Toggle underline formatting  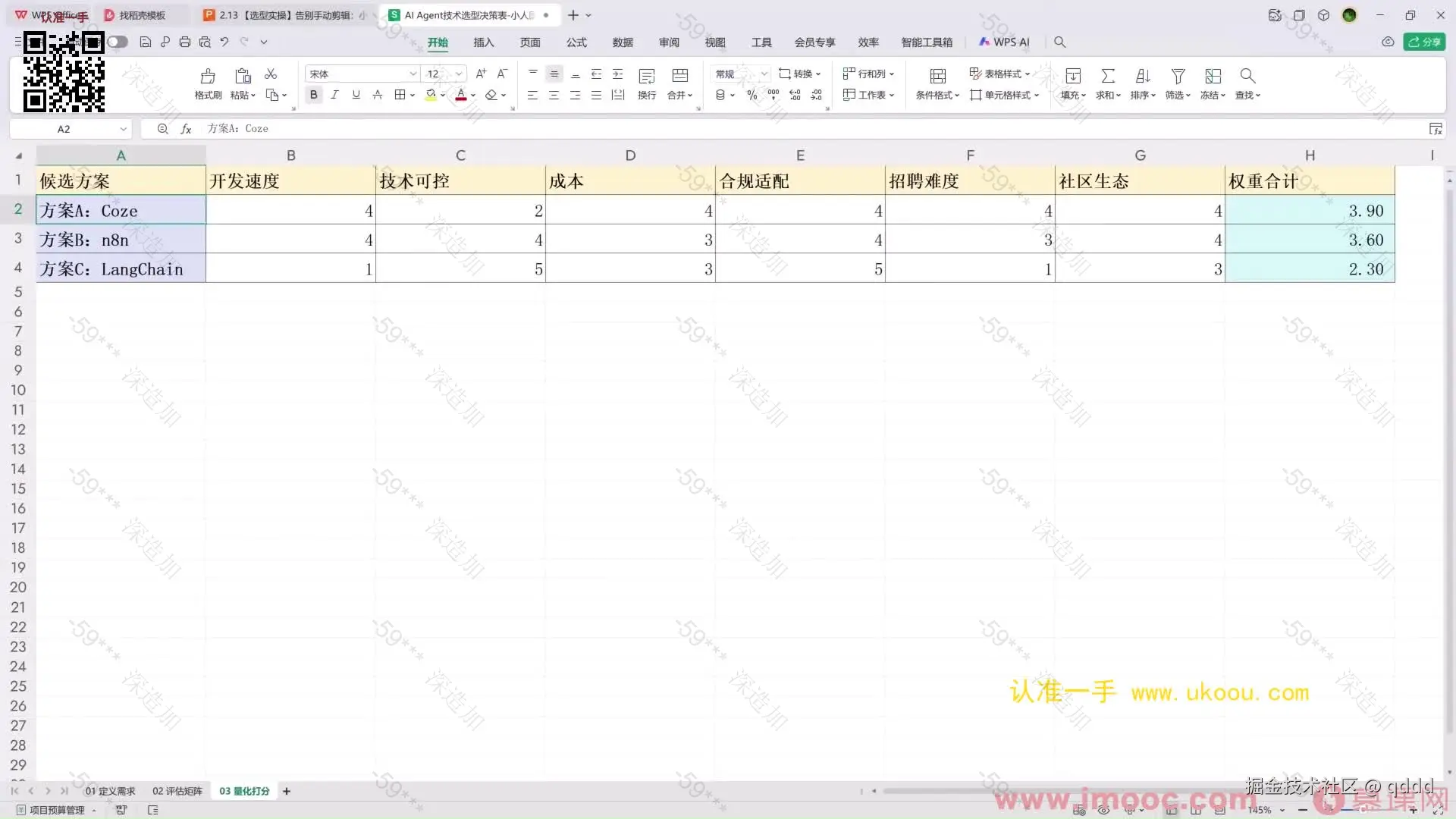[356, 95]
